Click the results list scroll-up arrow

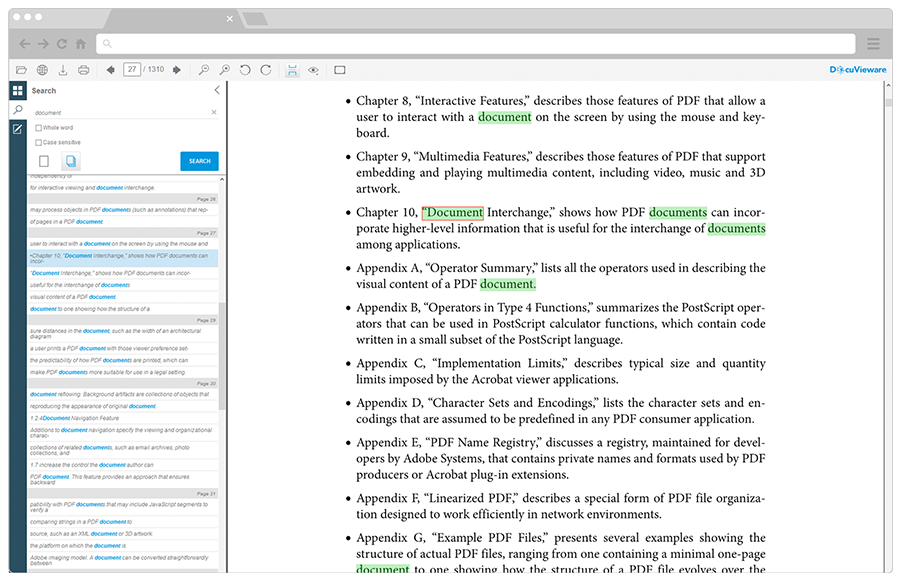click(x=222, y=180)
